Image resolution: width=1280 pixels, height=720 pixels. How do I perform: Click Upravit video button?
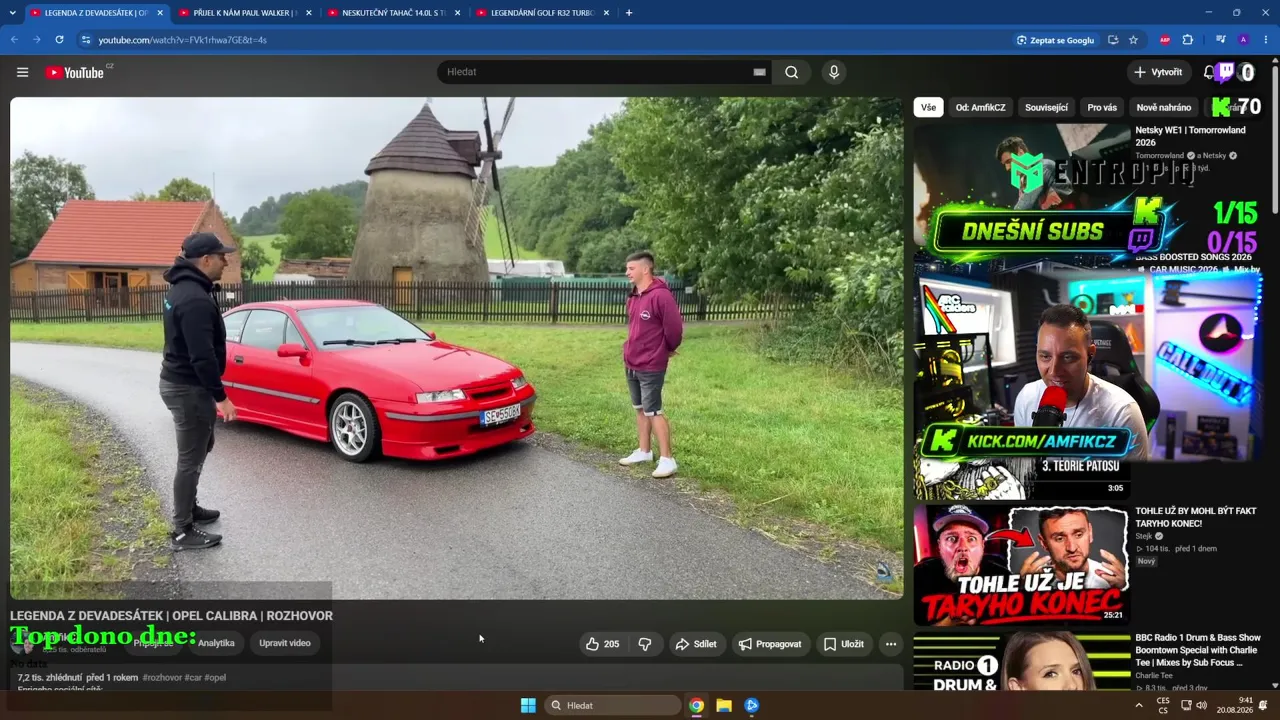click(x=285, y=643)
